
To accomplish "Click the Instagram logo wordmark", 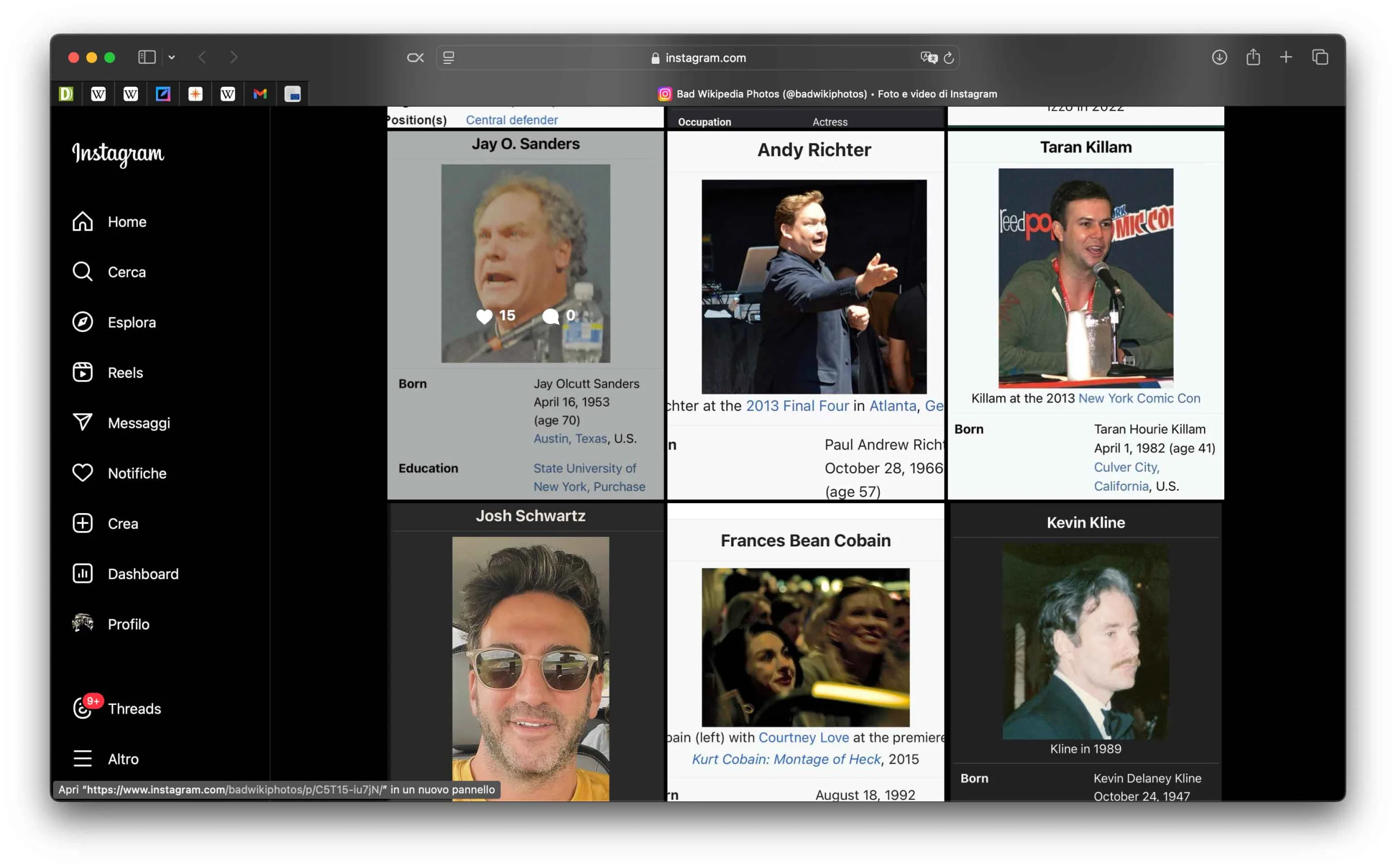I will point(118,154).
